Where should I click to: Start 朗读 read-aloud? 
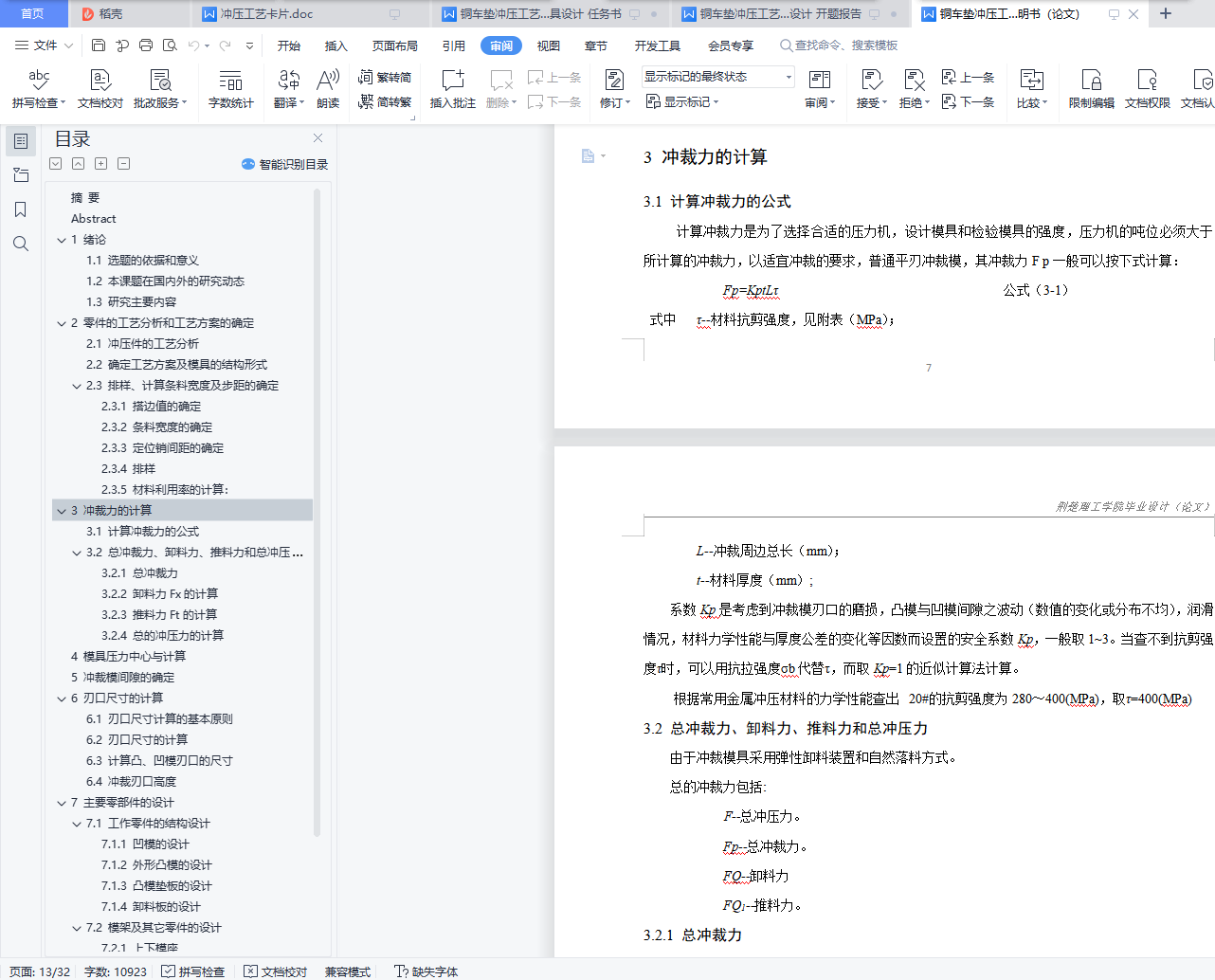[328, 88]
